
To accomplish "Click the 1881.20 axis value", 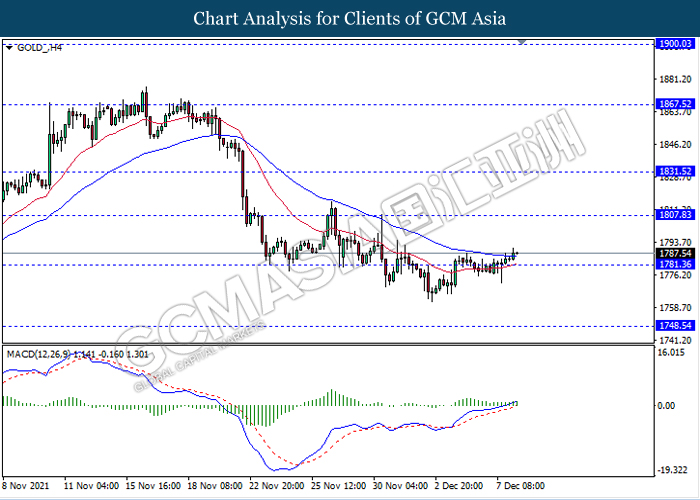I will point(675,79).
